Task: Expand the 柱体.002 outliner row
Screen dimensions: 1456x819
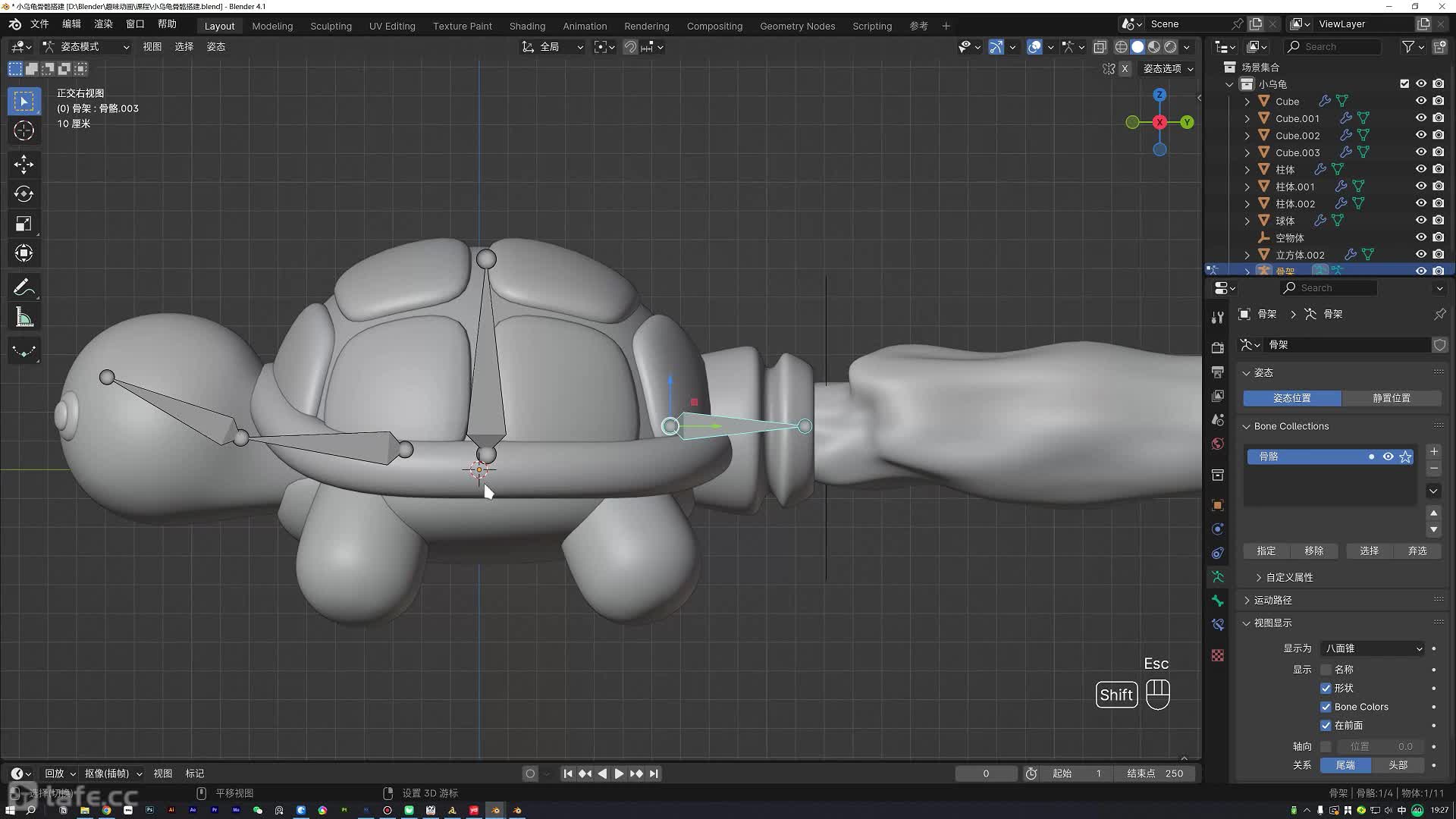Action: pos(1247,204)
